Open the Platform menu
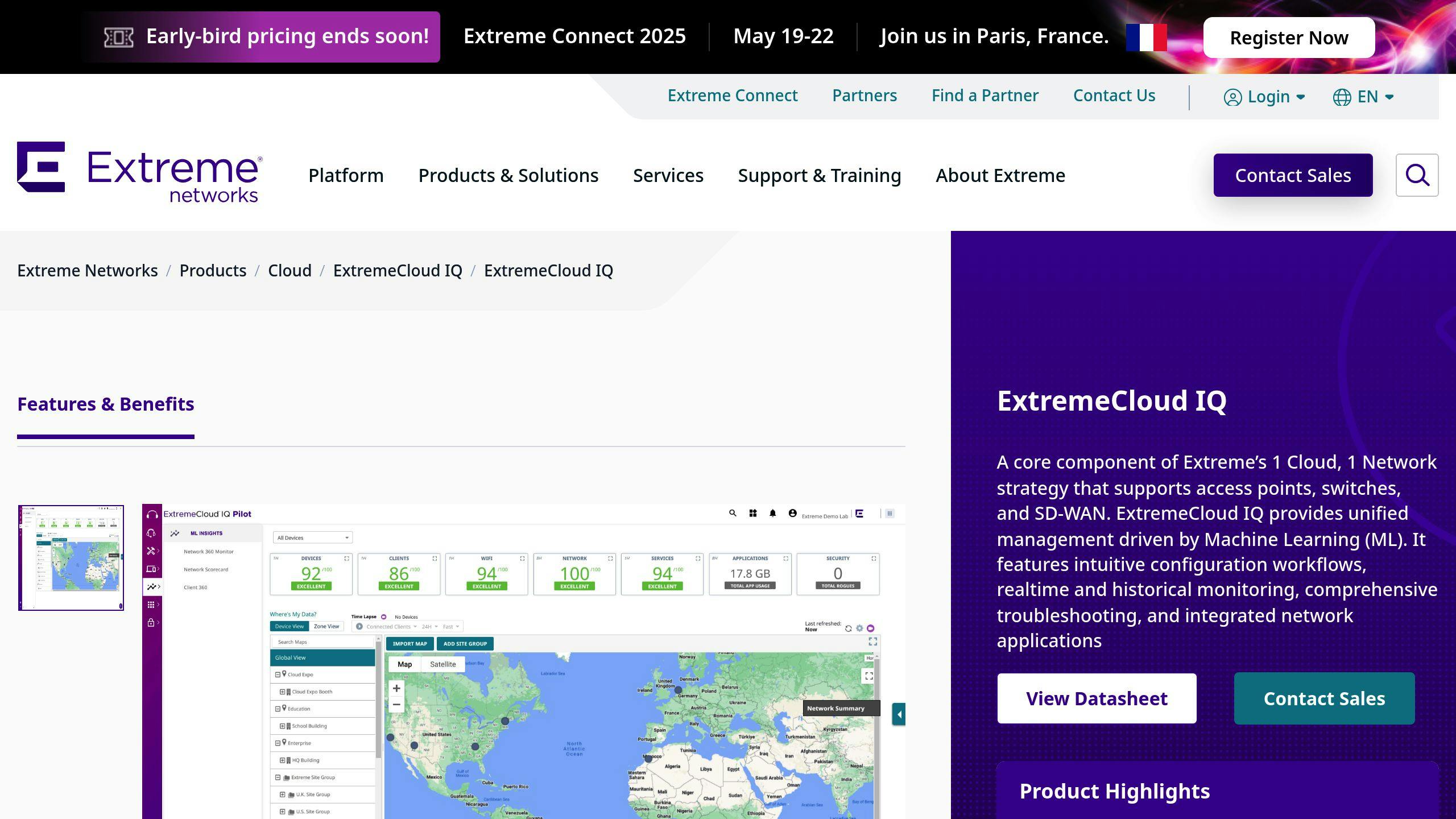This screenshot has height=819, width=1456. coord(346,175)
